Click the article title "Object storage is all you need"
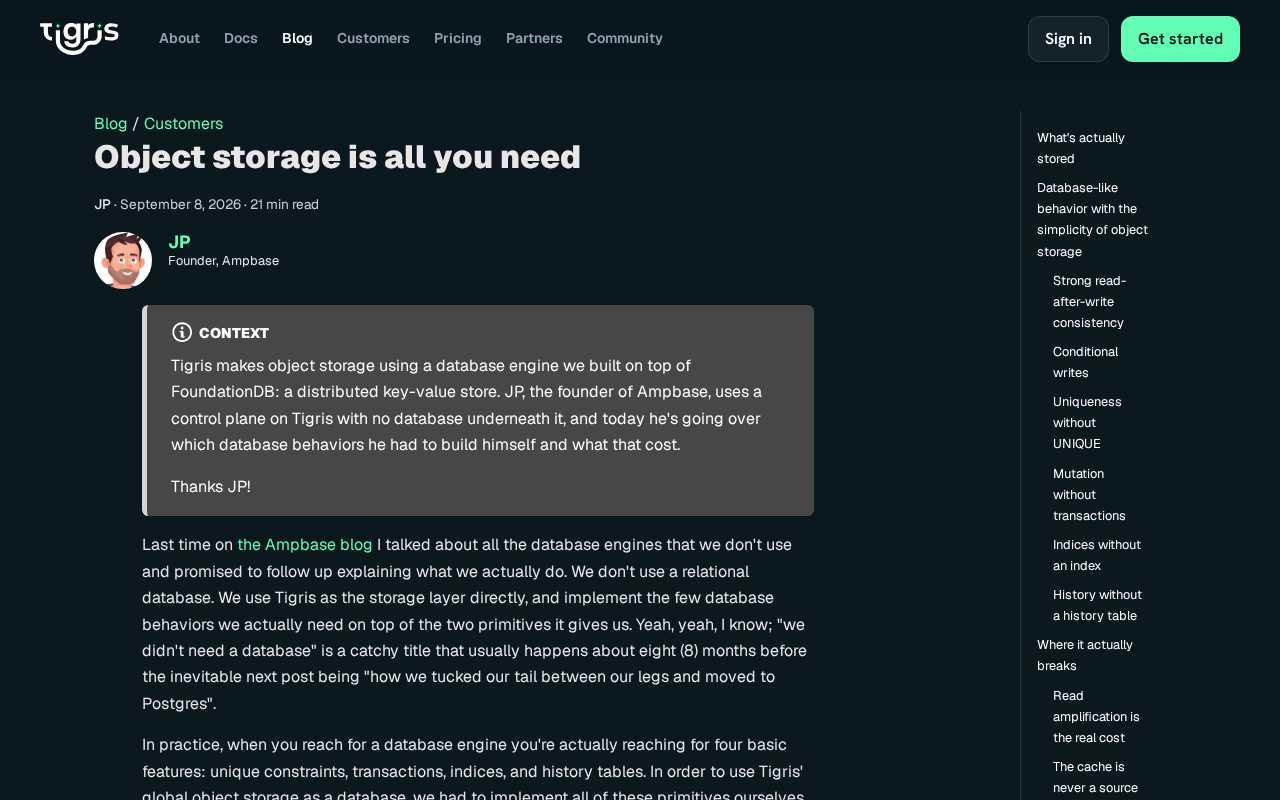Image resolution: width=1280 pixels, height=800 pixels. (x=337, y=157)
